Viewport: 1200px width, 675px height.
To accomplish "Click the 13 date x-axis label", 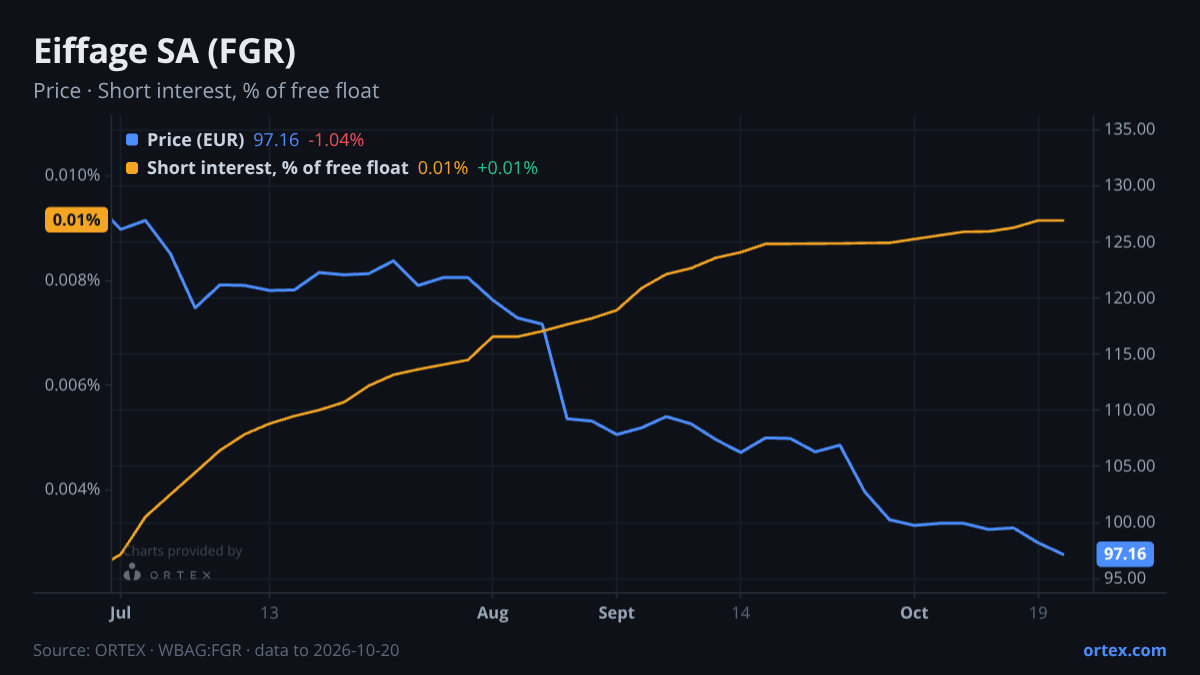I will (x=269, y=613).
